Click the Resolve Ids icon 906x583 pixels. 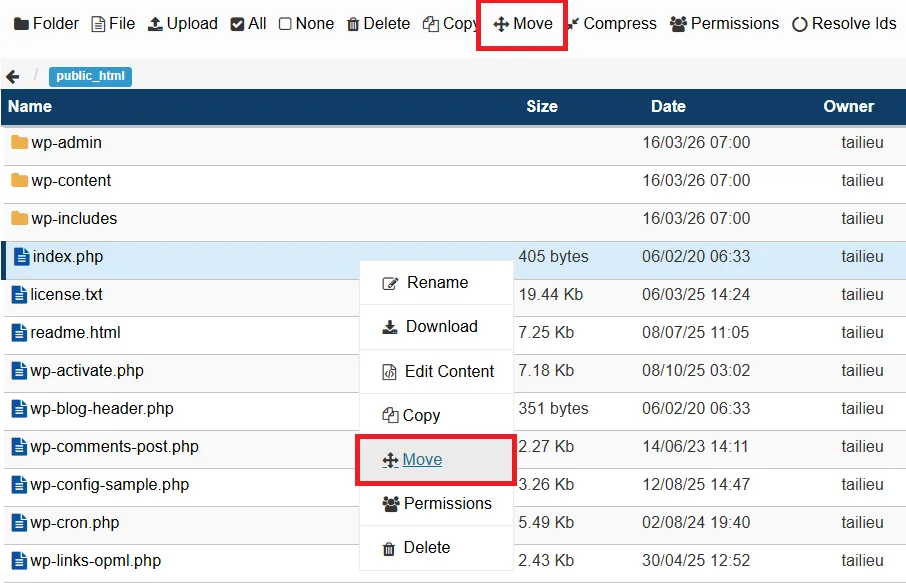[844, 23]
